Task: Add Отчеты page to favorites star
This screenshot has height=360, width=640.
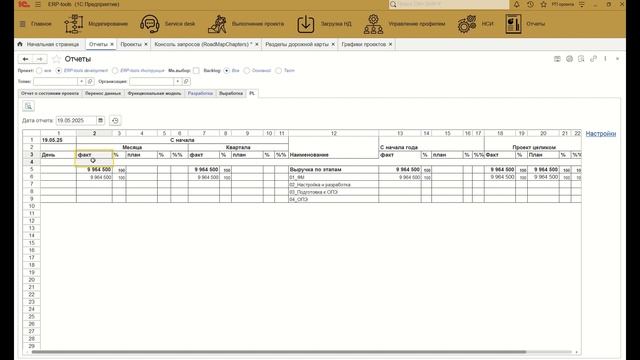Action: [56, 59]
